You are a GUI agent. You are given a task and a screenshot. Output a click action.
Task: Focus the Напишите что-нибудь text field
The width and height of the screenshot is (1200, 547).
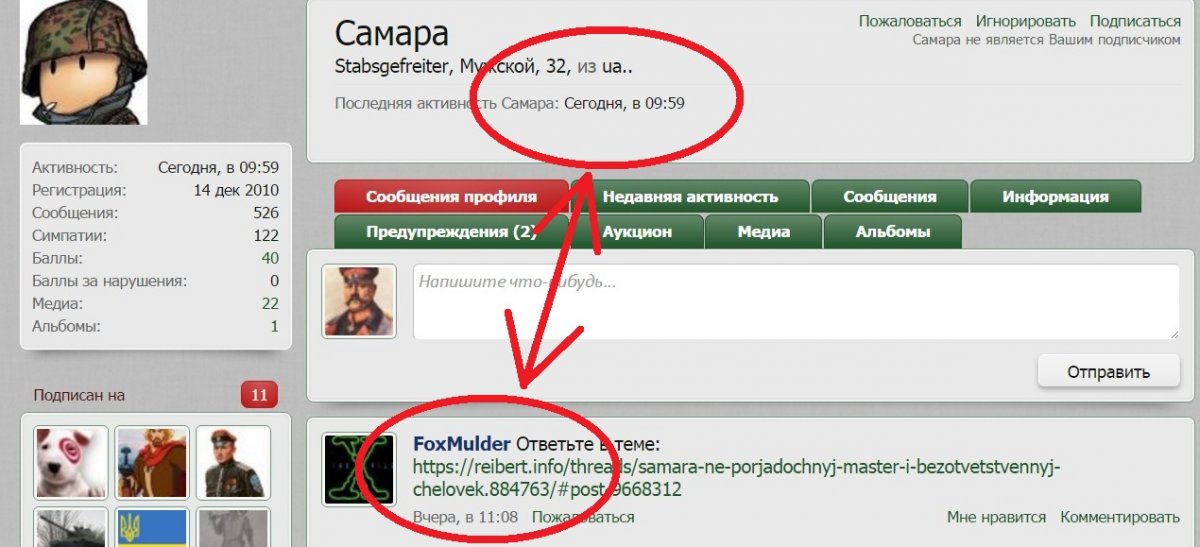(x=796, y=302)
